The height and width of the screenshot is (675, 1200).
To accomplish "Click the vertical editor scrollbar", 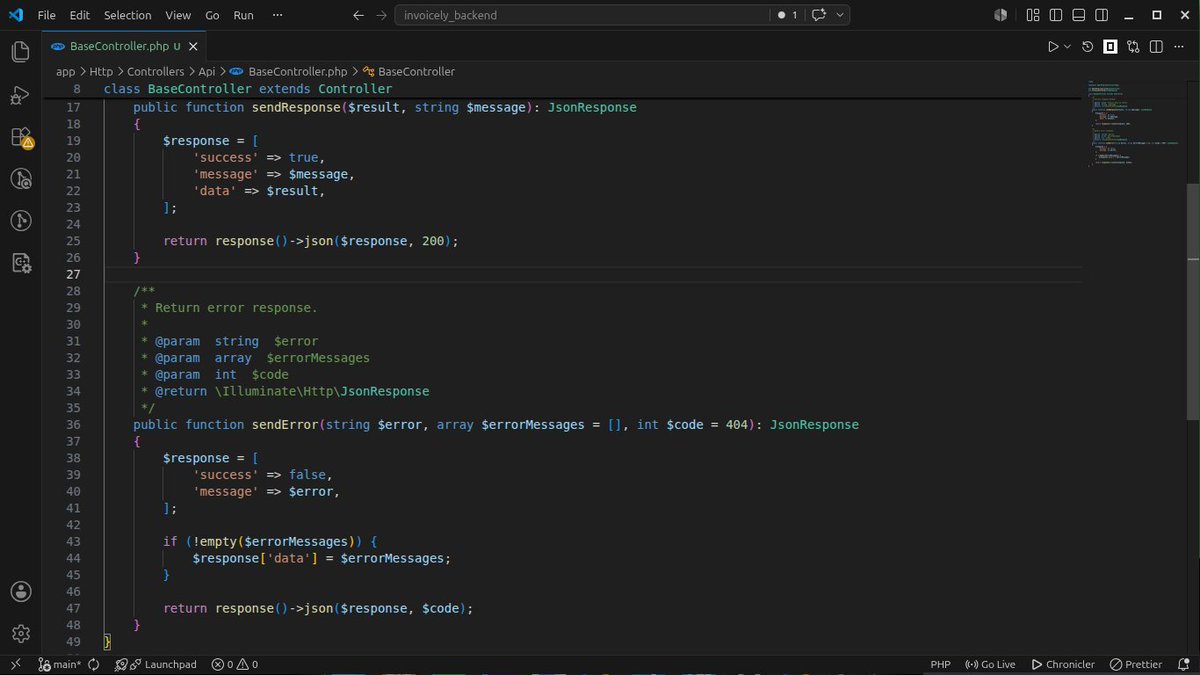I will pos(1193,300).
